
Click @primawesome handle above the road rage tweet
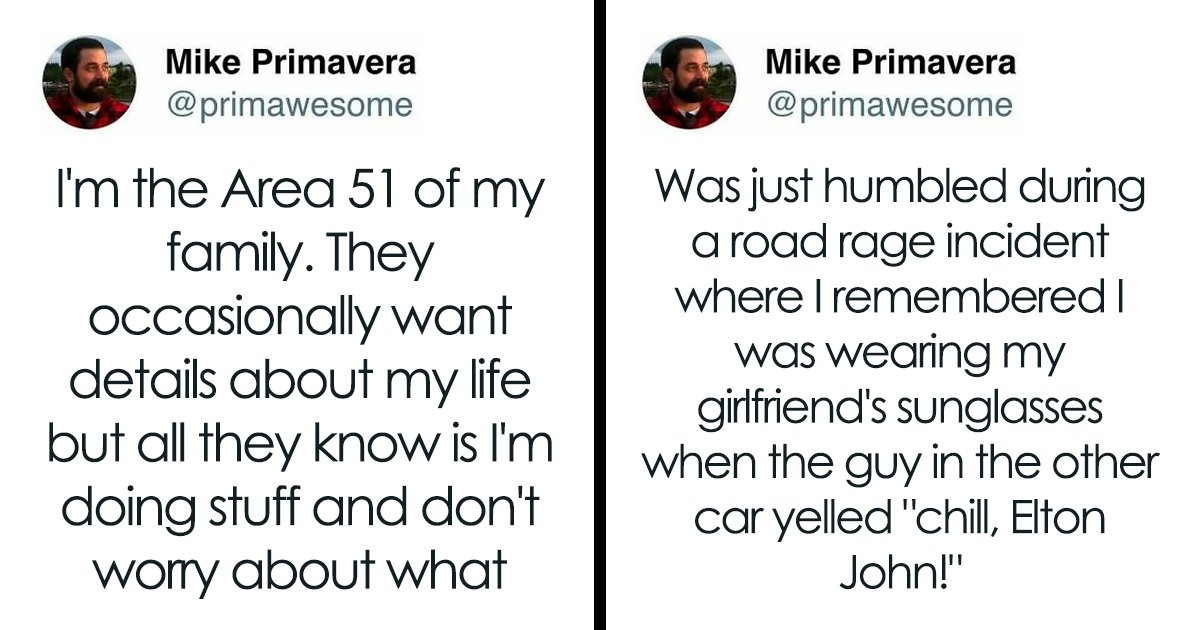coord(890,105)
